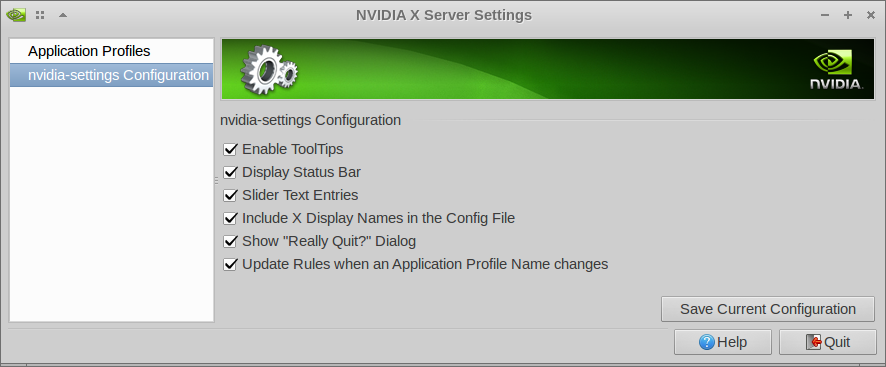Click the pane divider handle beside sidebar
Viewport: 886px width, 367px height.
[216, 180]
